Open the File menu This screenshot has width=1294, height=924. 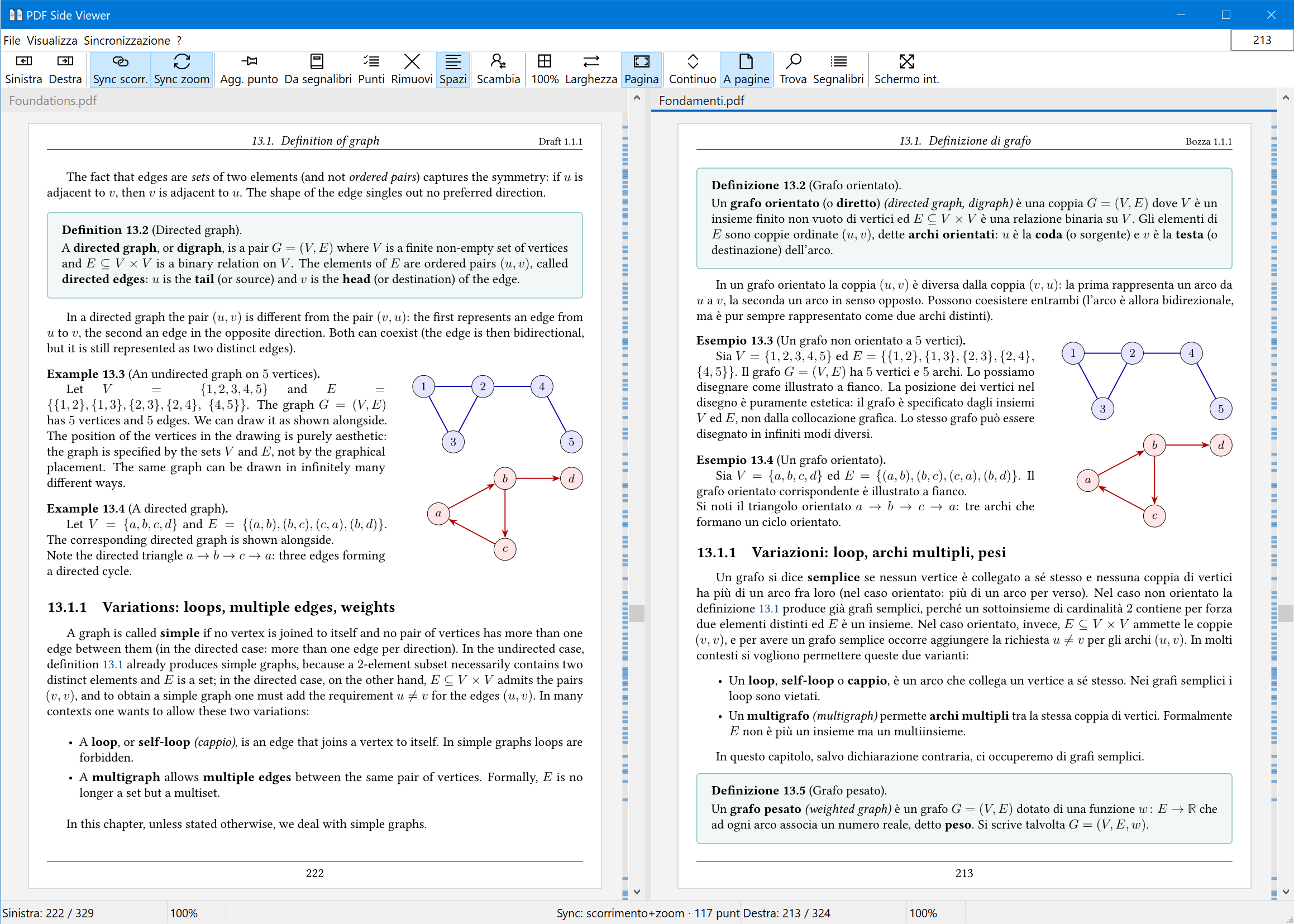(12, 40)
